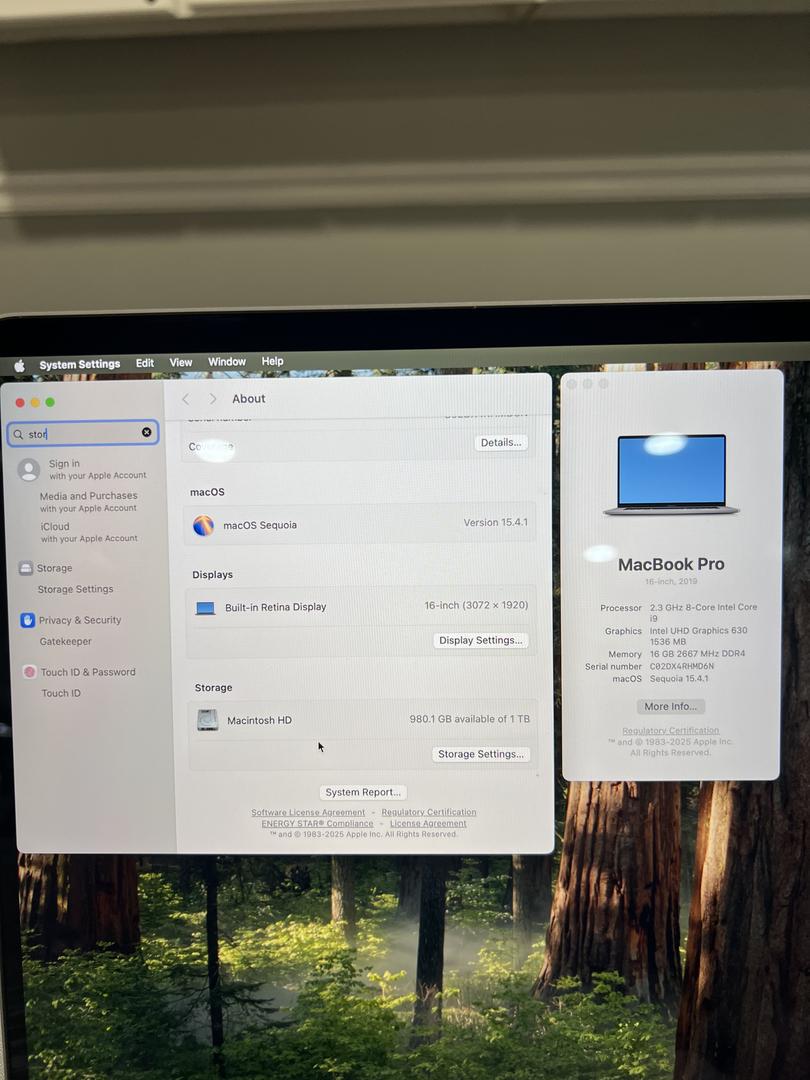The width and height of the screenshot is (810, 1080).
Task: Open the View menu
Action: pos(180,362)
